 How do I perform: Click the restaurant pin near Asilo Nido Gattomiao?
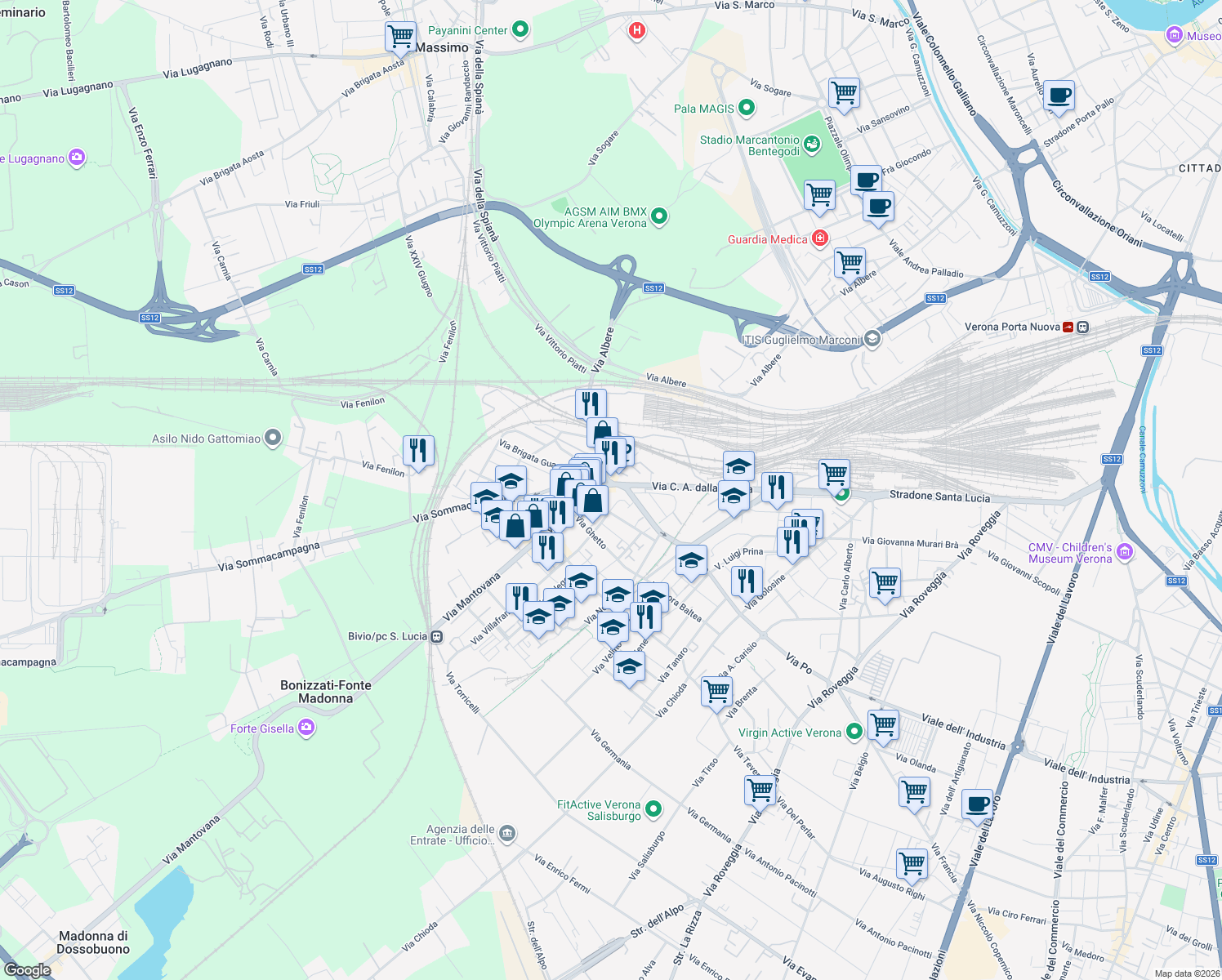pos(418,450)
